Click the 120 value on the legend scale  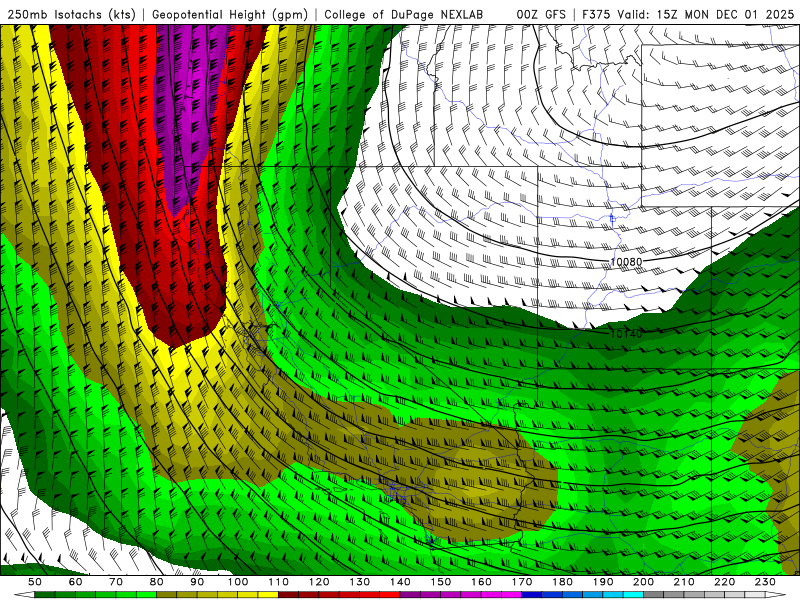coord(319,582)
